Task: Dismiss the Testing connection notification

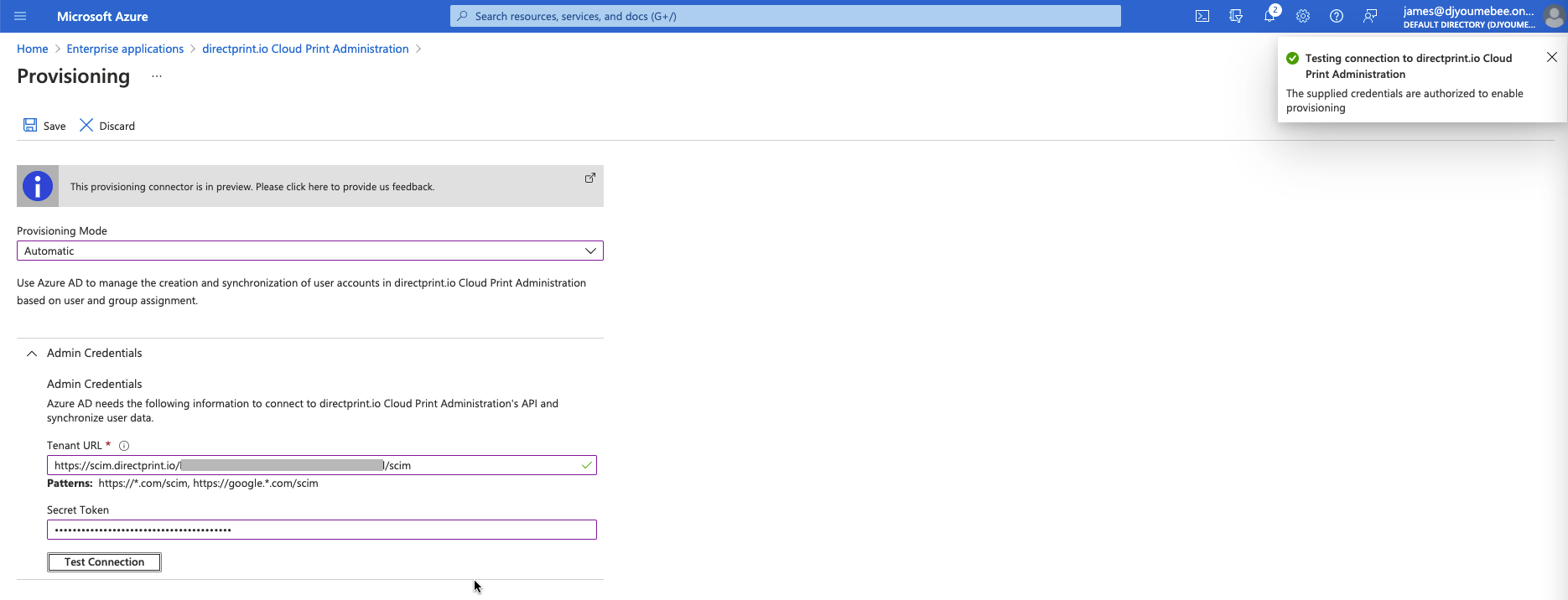Action: pyautogui.click(x=1551, y=57)
